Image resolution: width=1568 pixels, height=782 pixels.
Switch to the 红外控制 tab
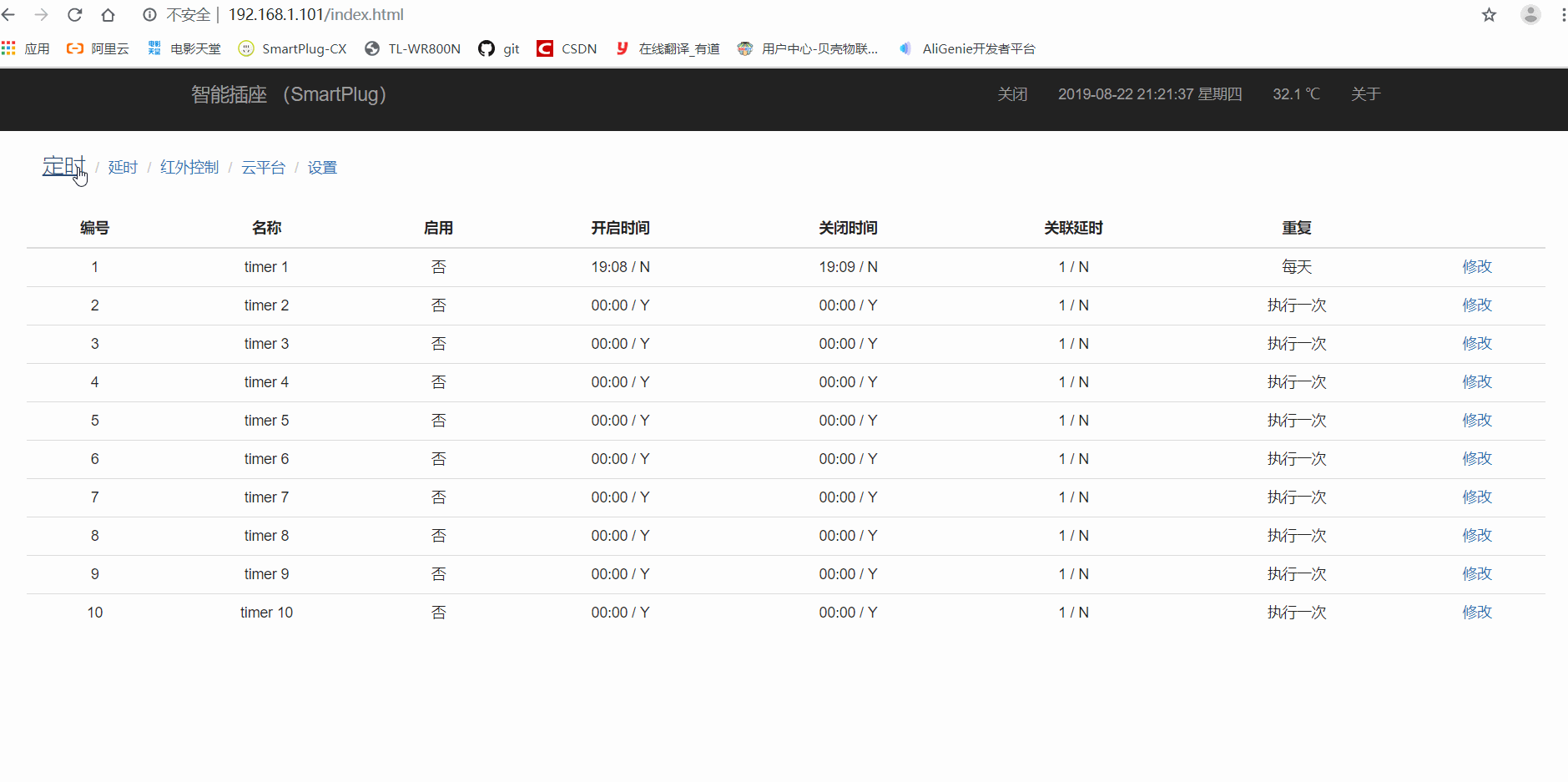coord(189,168)
